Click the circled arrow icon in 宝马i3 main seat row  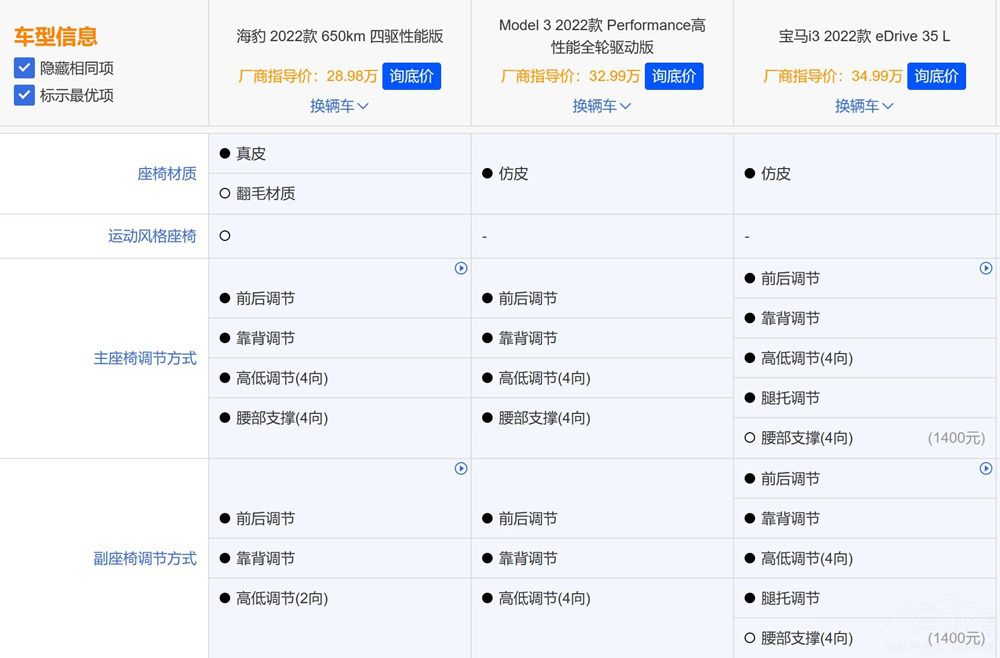click(985, 268)
